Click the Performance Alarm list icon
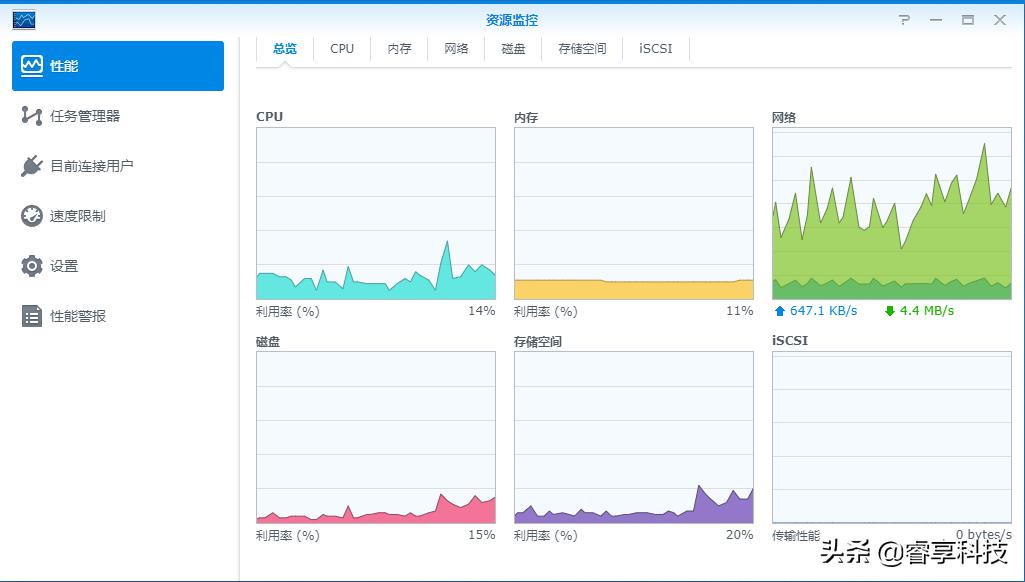1025x582 pixels. (x=34, y=316)
